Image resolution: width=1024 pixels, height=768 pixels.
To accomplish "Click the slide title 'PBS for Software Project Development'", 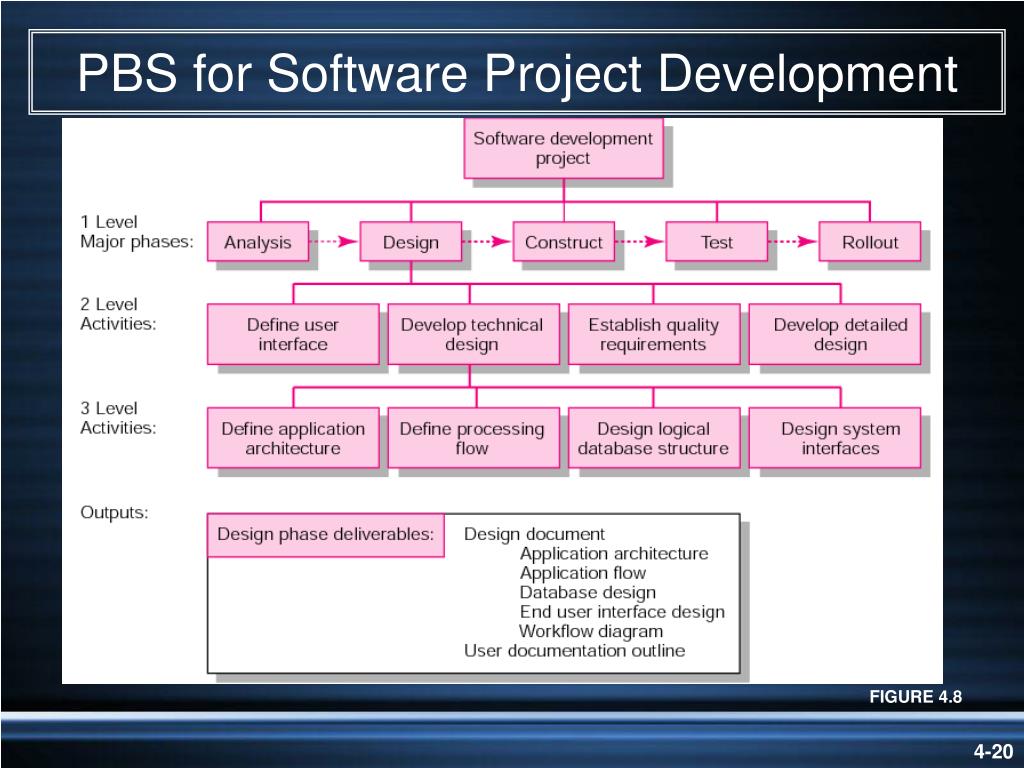I will coord(517,72).
